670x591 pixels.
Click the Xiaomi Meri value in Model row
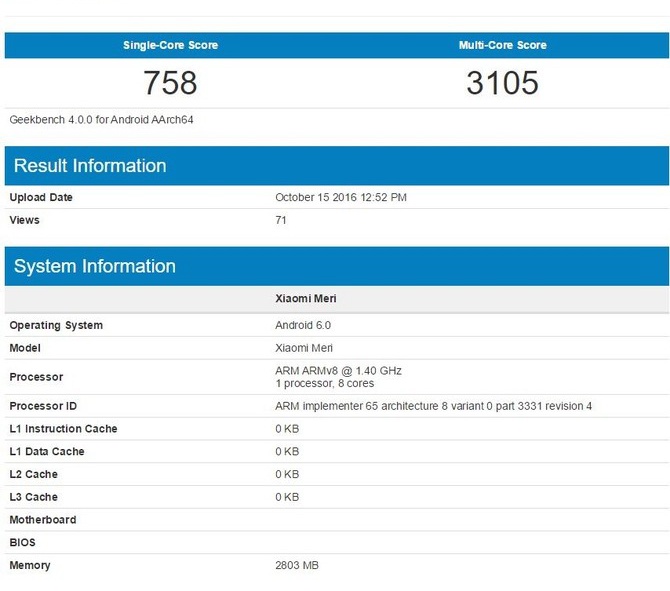(x=304, y=348)
